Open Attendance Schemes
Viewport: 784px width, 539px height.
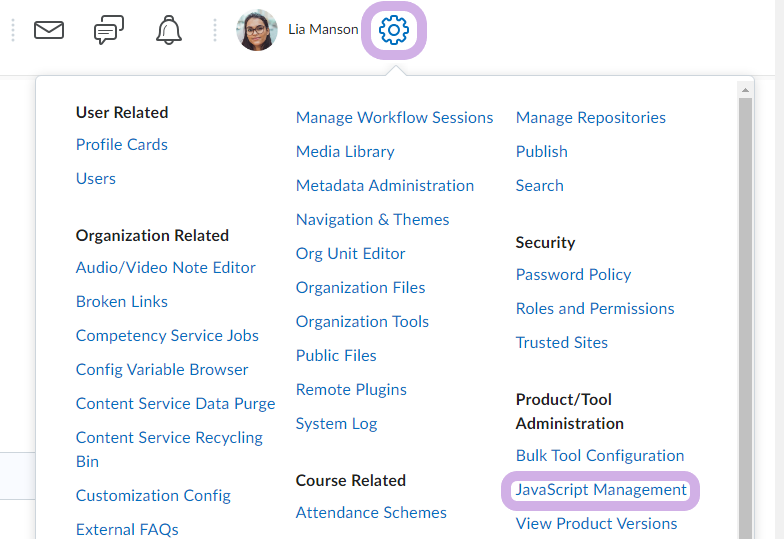[x=370, y=512]
